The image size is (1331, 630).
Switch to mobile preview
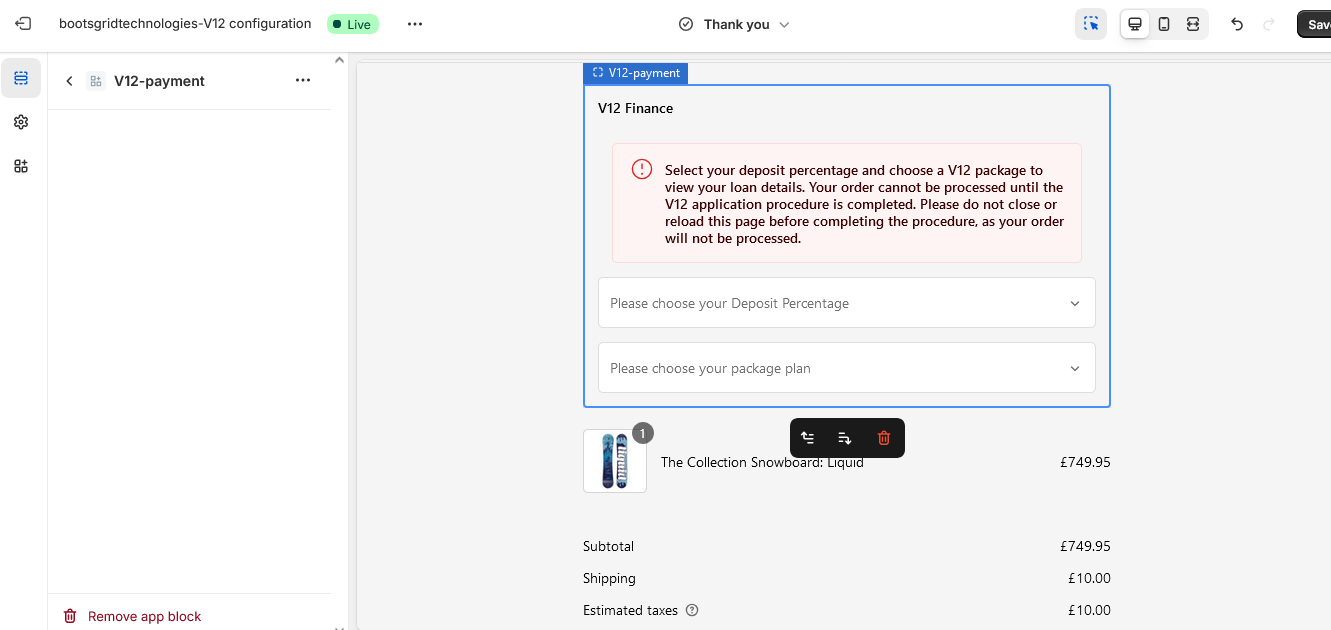(1164, 24)
